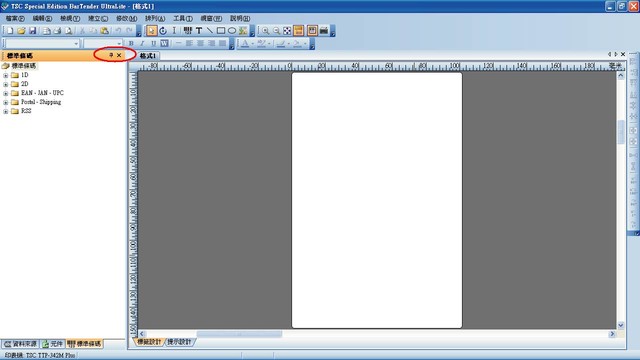The image size is (640, 360).
Task: Click the line color pen icon
Action: [281, 43]
